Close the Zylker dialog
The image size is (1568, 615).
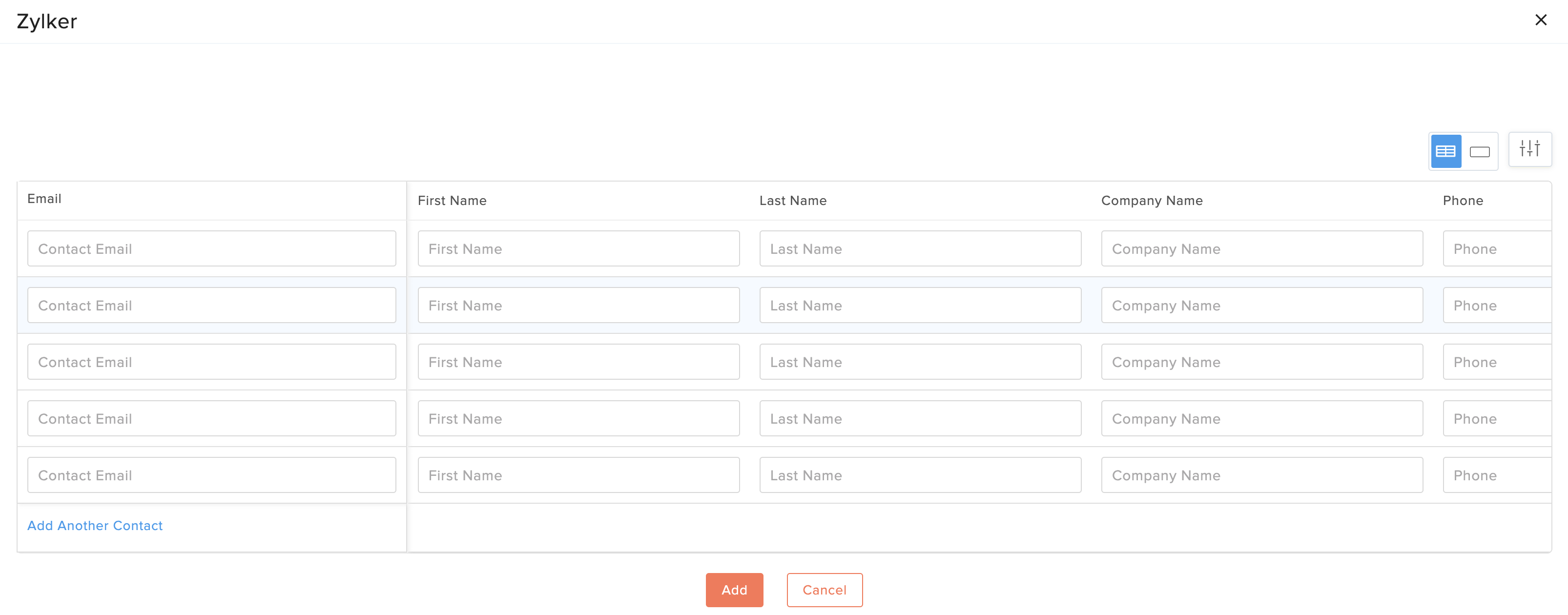click(1541, 20)
